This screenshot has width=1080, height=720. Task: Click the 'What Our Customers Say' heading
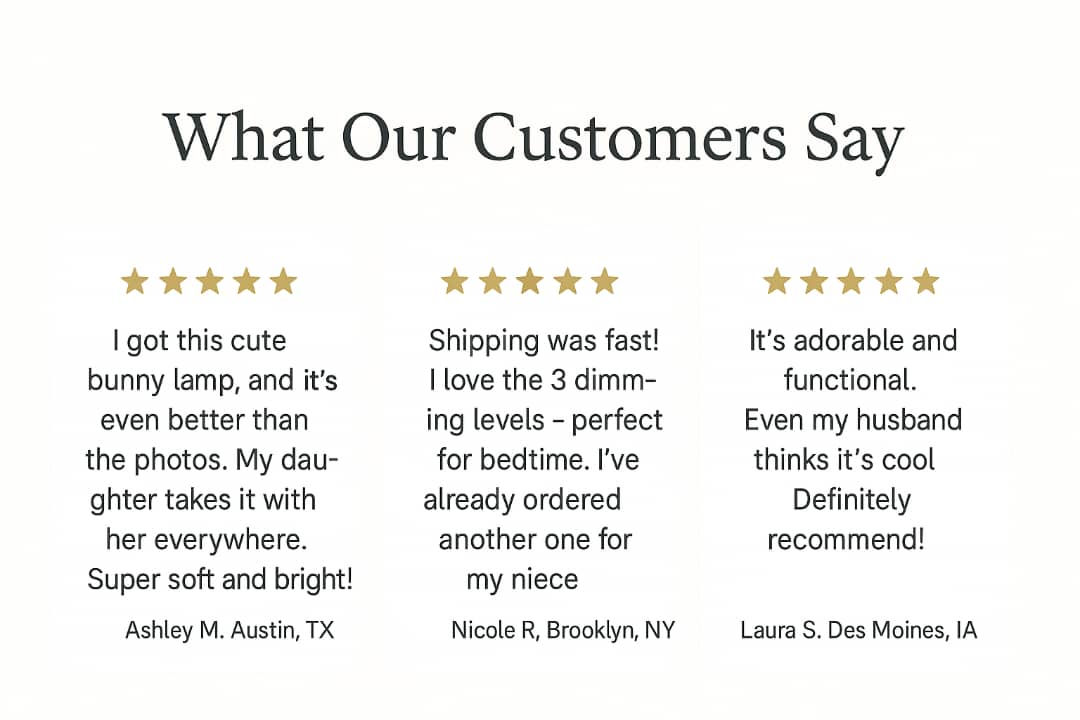[533, 140]
